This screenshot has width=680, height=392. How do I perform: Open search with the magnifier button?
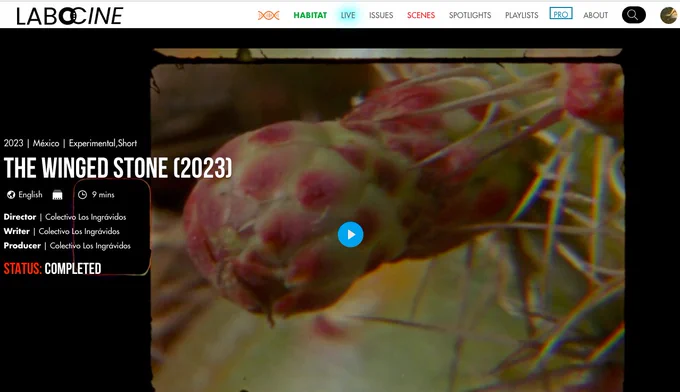(x=634, y=15)
